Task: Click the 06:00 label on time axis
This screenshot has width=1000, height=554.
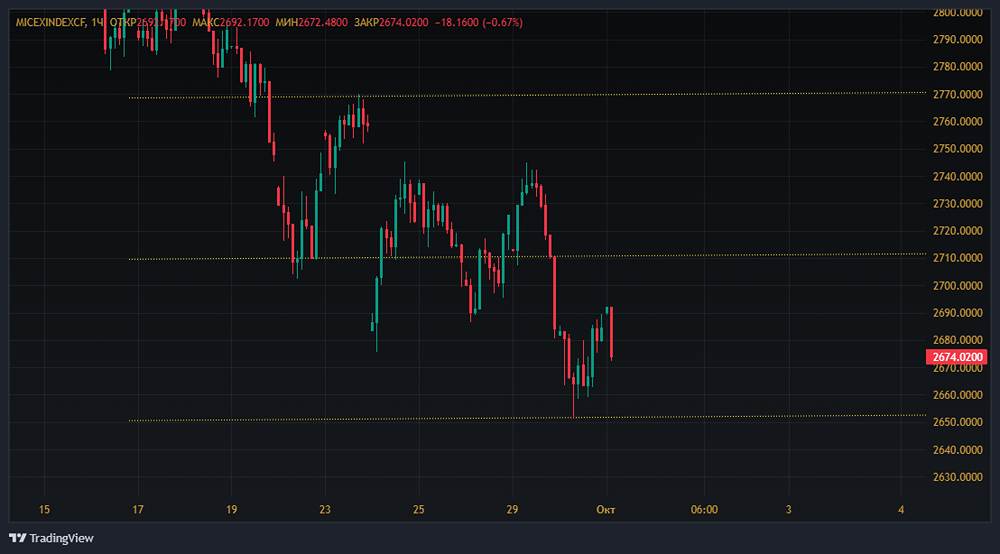Action: (x=704, y=510)
